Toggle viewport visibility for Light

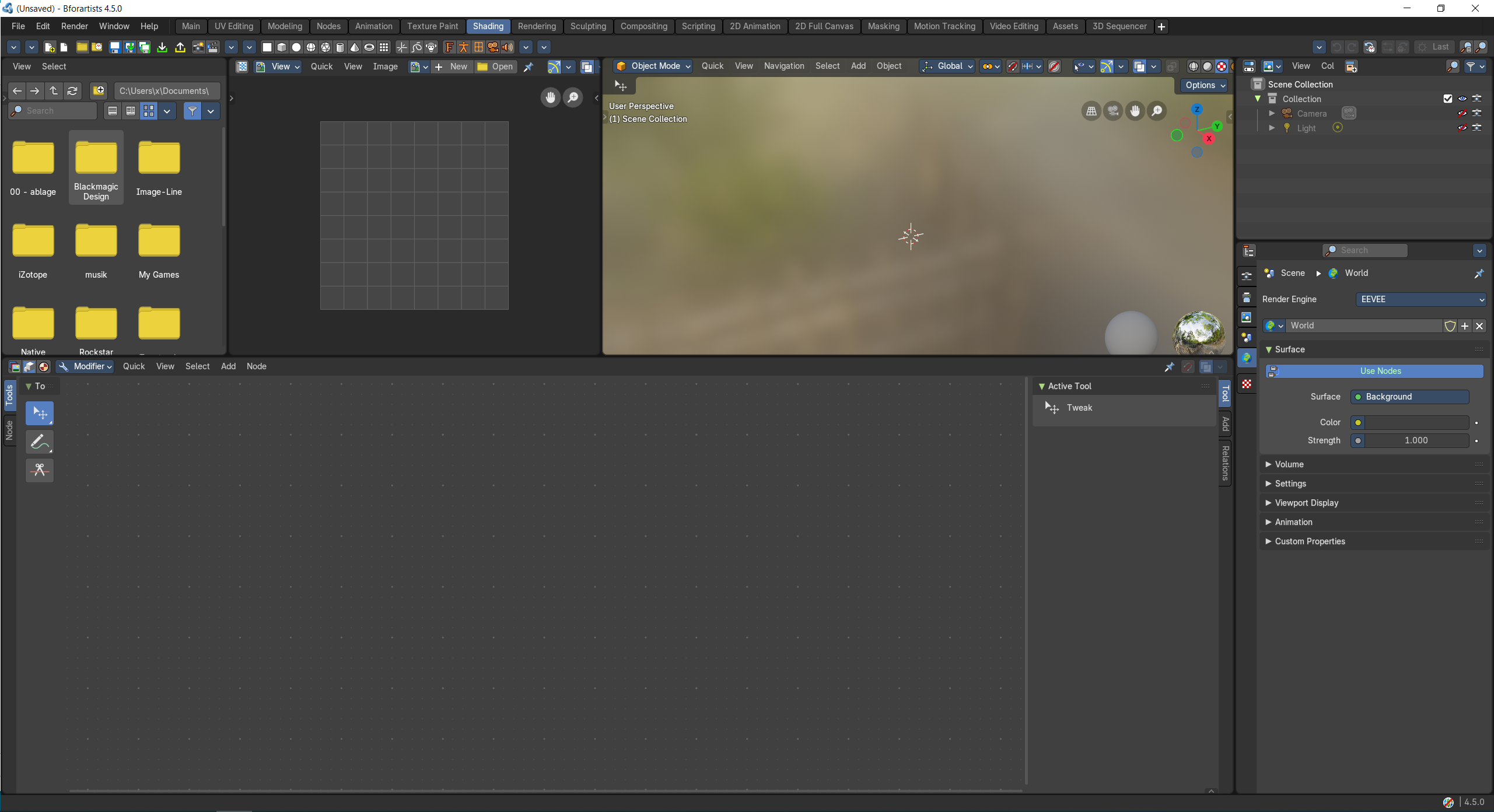tap(1462, 128)
